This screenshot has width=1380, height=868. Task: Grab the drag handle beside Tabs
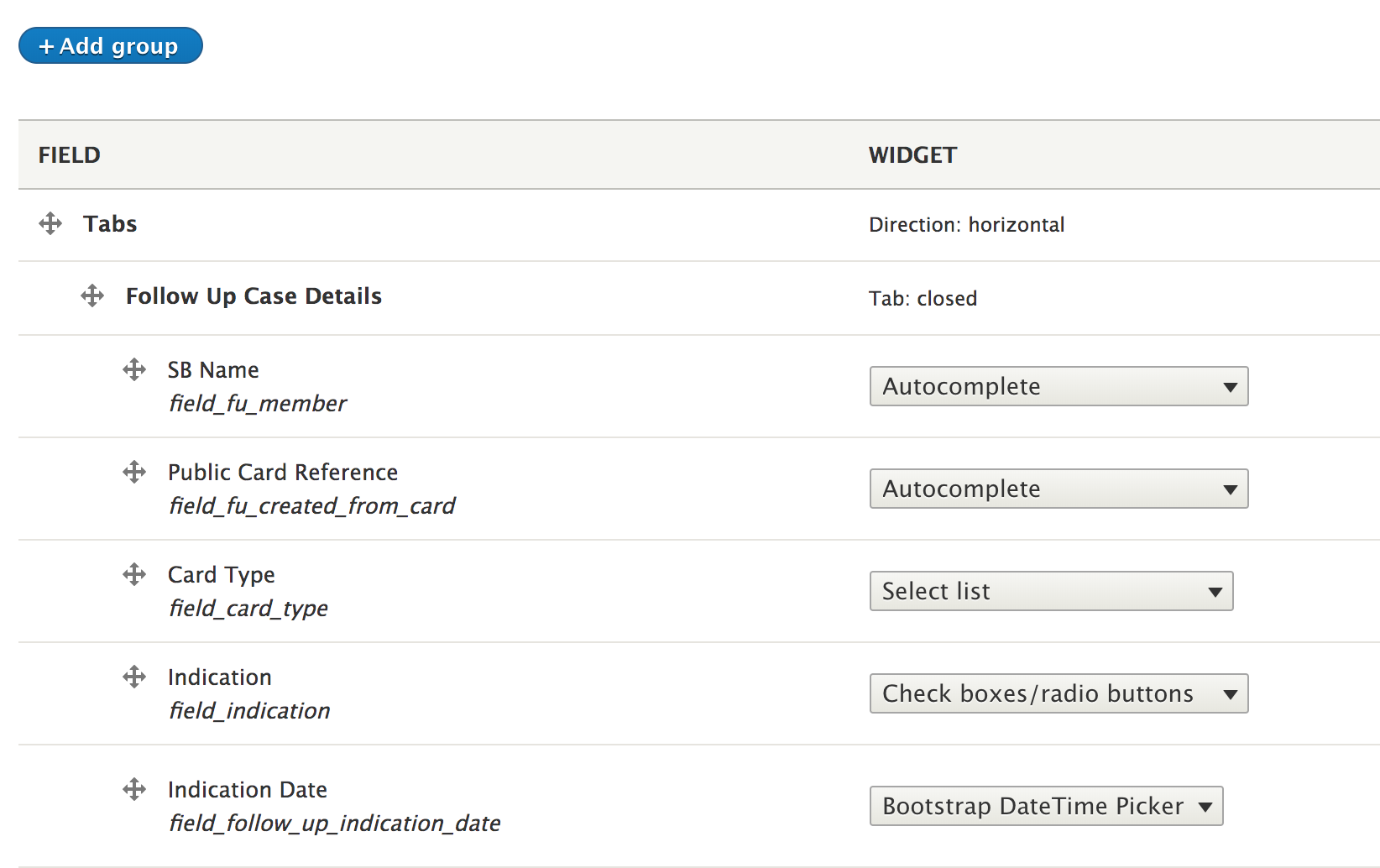pos(50,223)
